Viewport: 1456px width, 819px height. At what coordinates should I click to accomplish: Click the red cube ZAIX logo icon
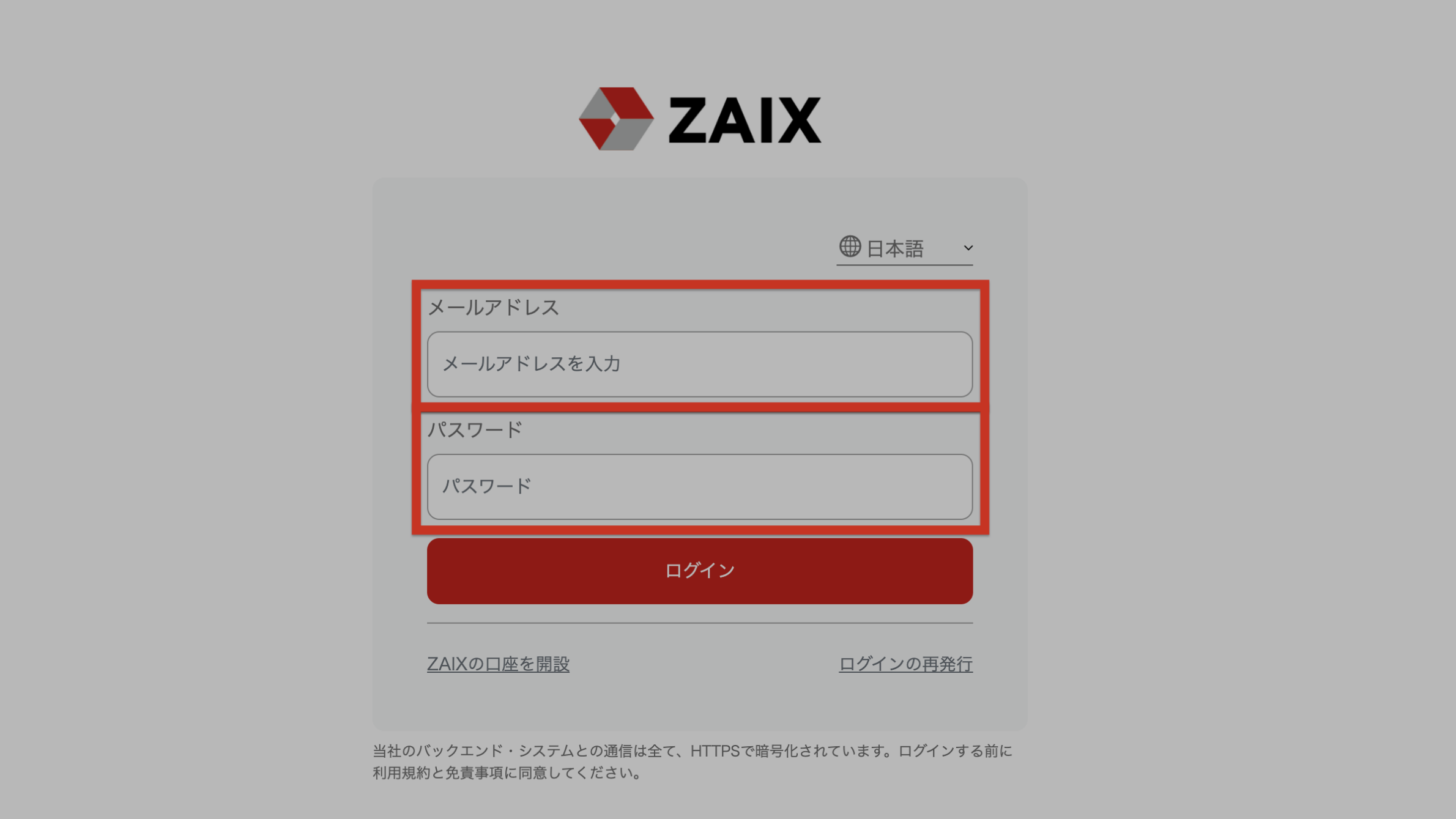616,119
